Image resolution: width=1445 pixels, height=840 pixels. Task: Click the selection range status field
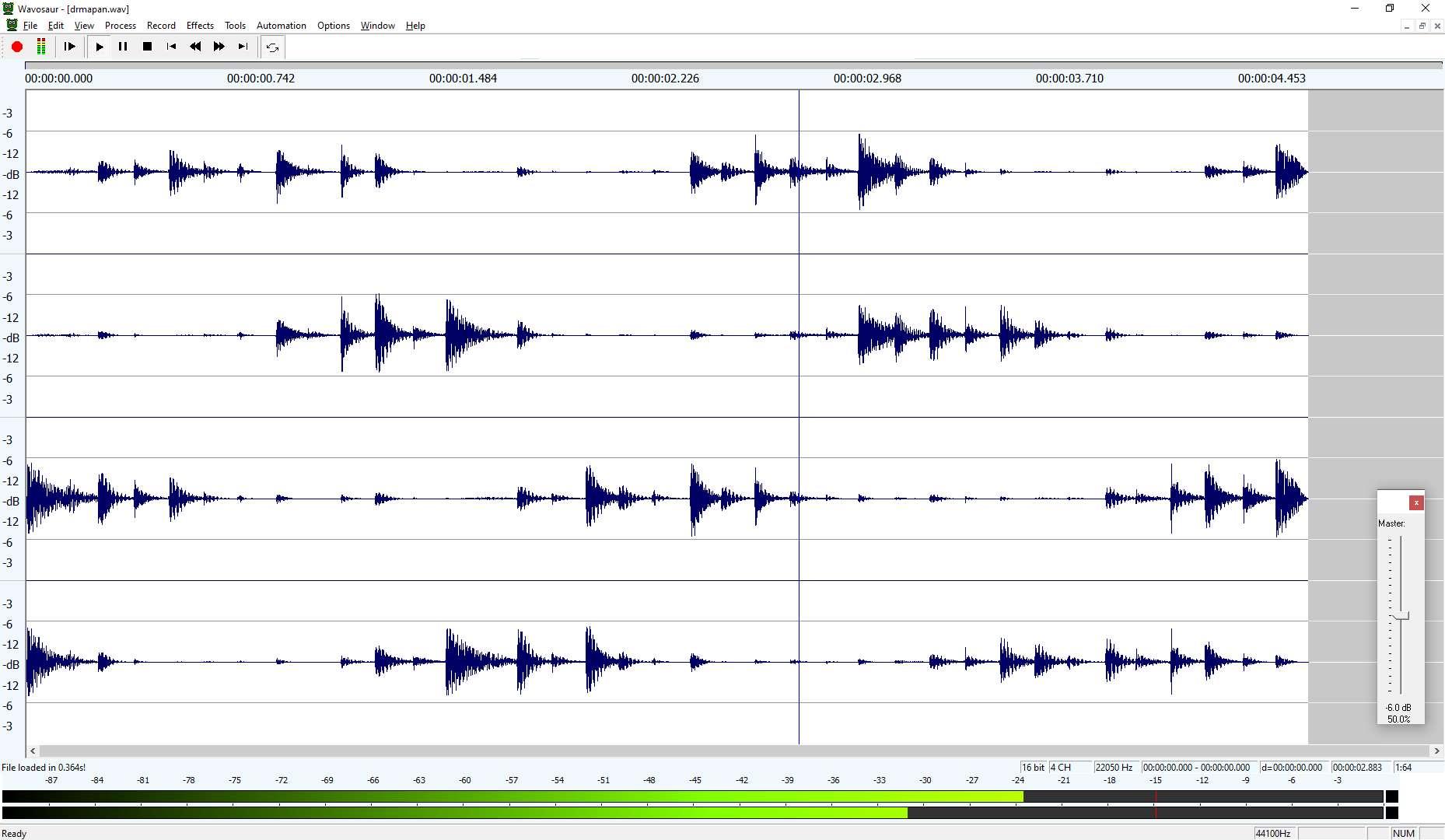(x=1199, y=768)
